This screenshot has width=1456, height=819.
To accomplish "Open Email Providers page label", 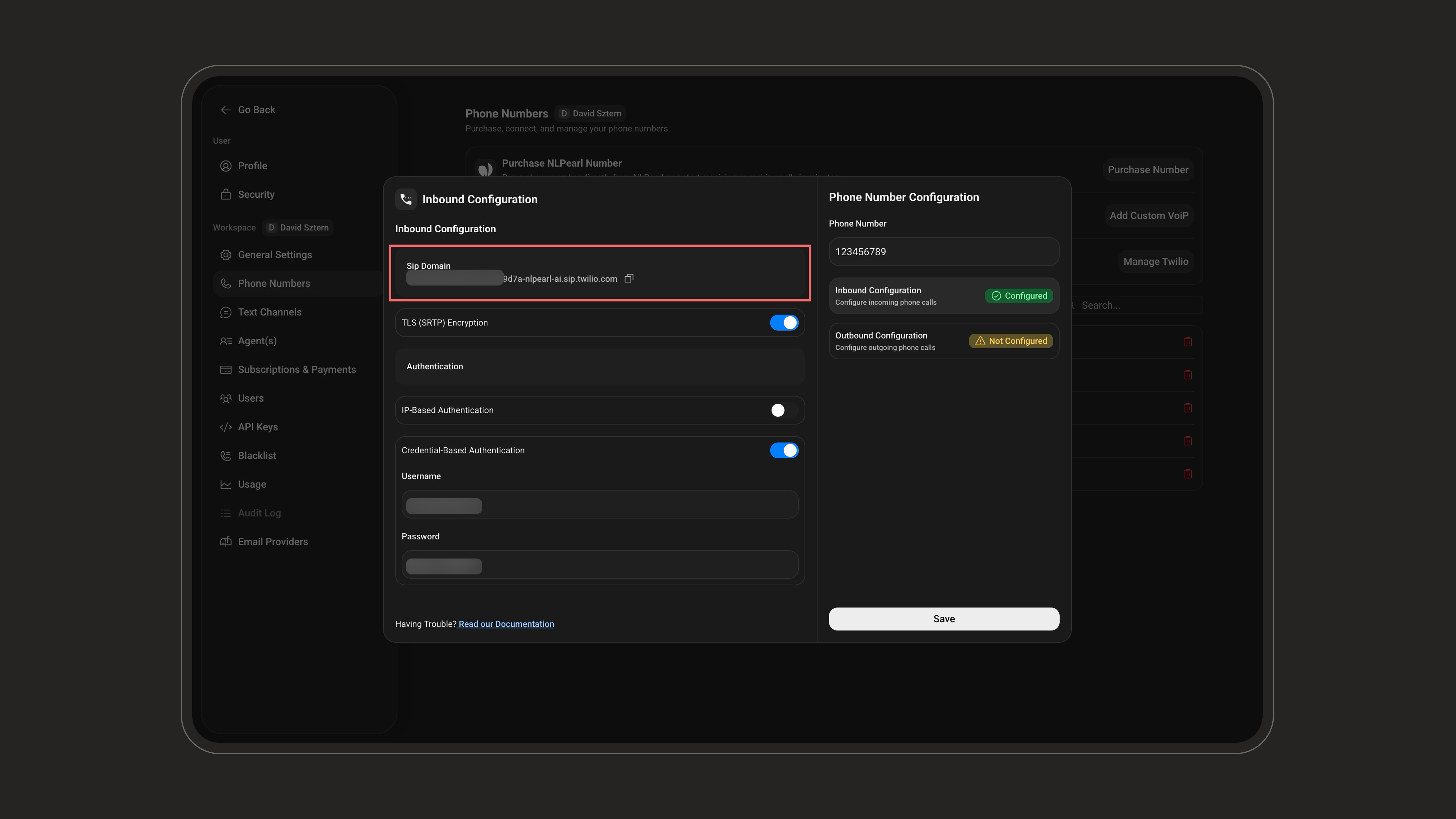I will tap(272, 542).
